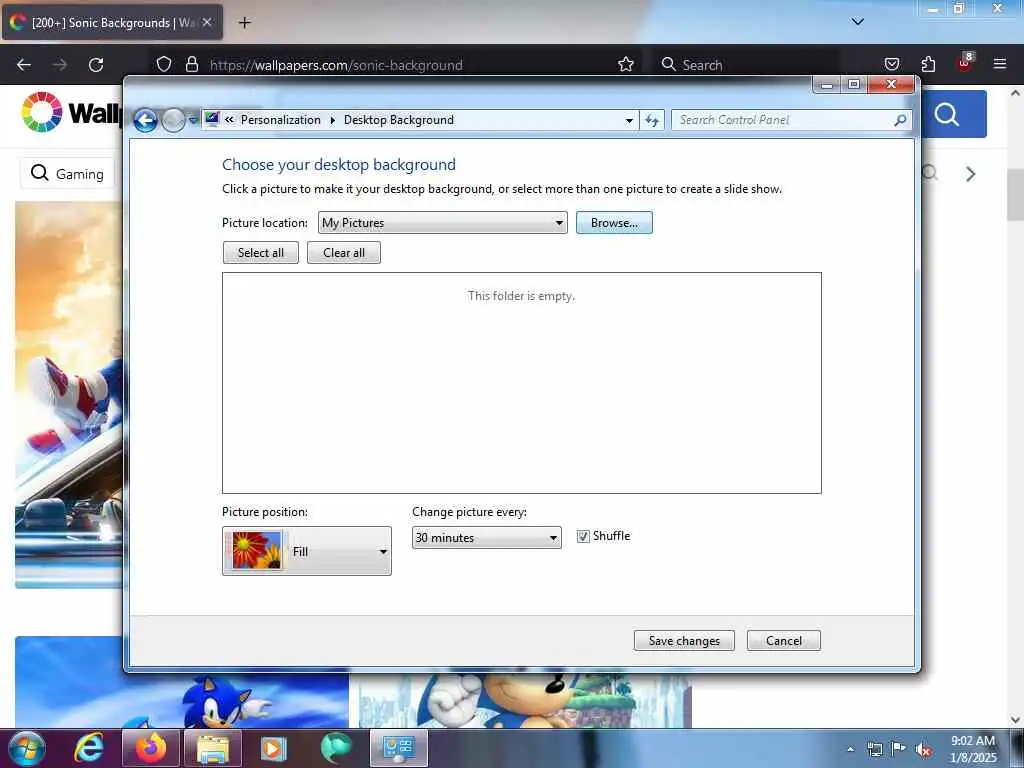Open the Picture position Fill dropdown
This screenshot has height=768, width=1024.
pos(307,551)
